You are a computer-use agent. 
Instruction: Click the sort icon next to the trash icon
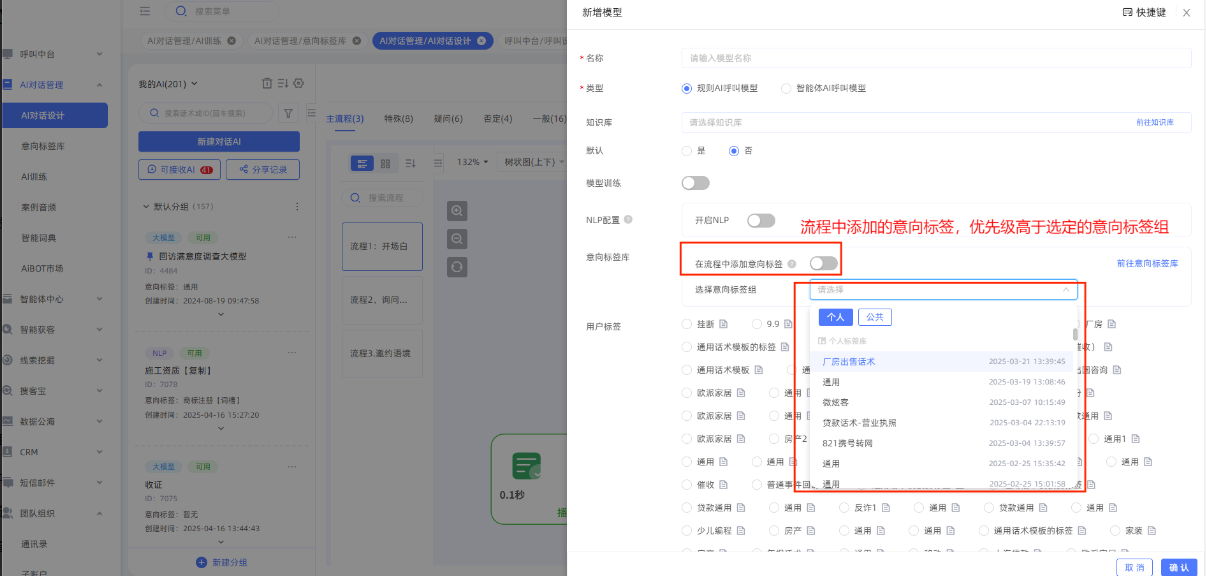pyautogui.click(x=283, y=83)
